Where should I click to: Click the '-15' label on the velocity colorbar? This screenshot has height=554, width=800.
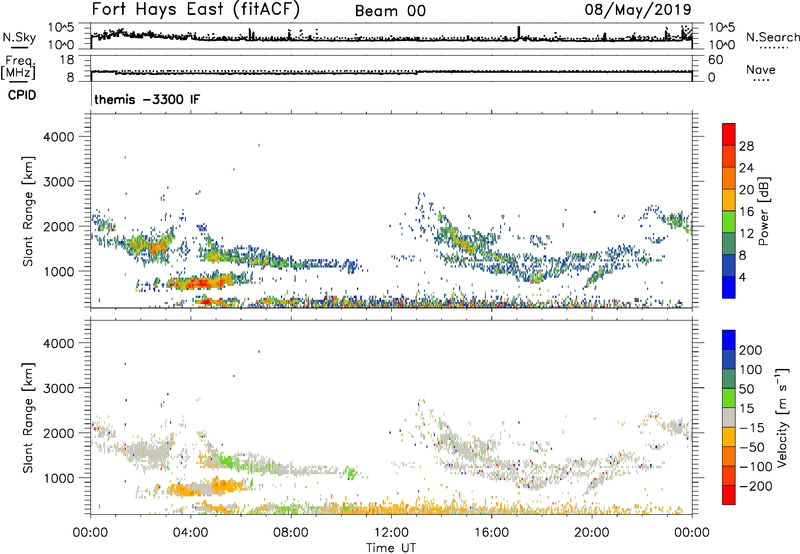click(752, 428)
